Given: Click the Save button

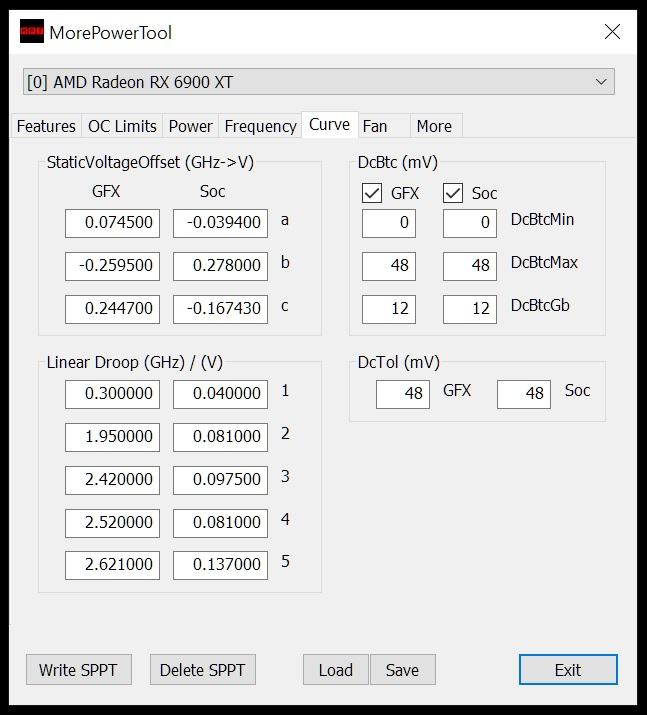Looking at the screenshot, I should pos(403,670).
